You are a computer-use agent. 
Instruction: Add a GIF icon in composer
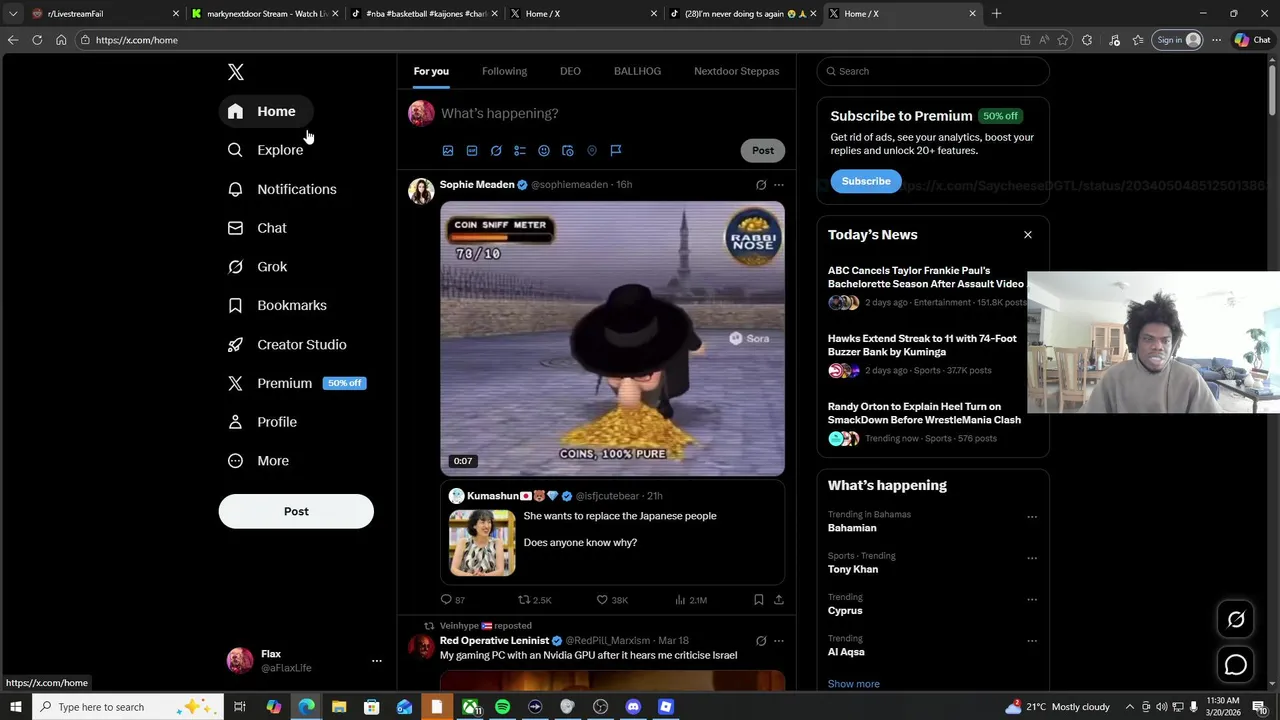click(472, 151)
